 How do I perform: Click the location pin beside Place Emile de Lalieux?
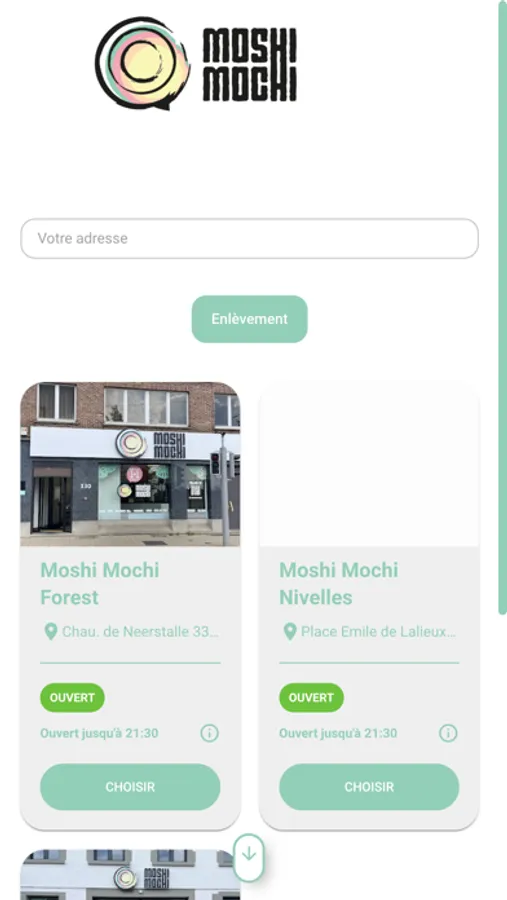289,632
